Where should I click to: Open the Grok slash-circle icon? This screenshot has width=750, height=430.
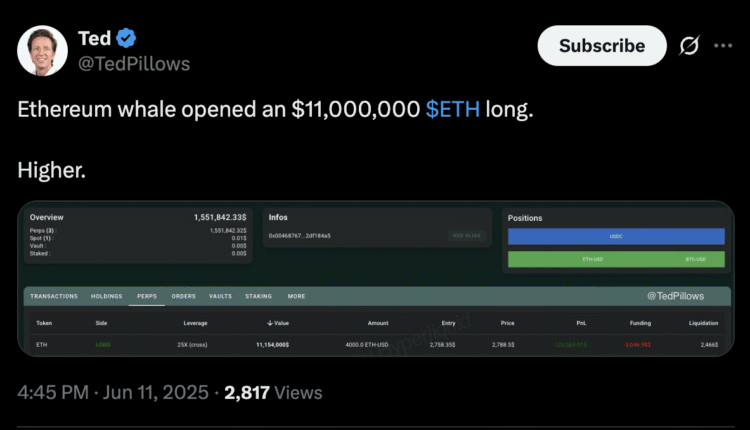tap(688, 46)
